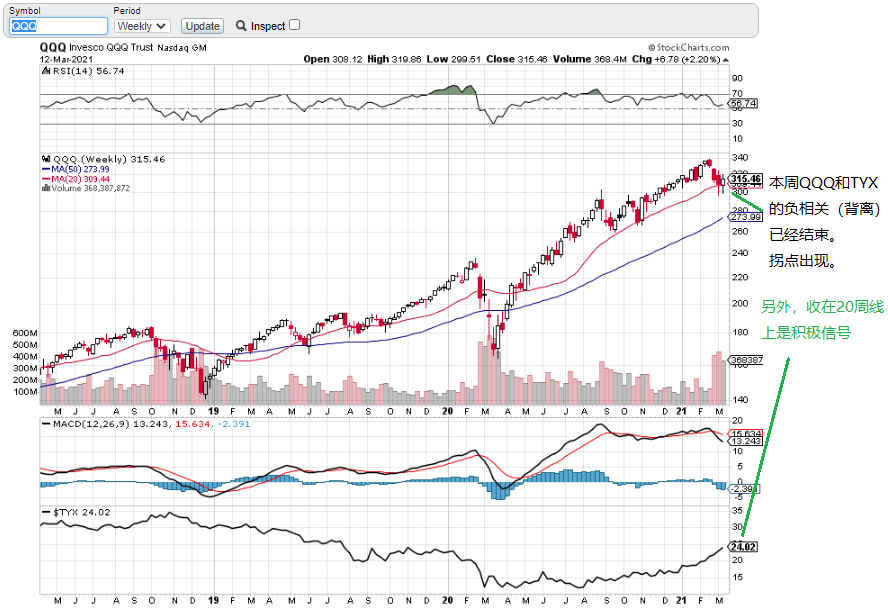Screen dimensions: 888x615
Task: Click the QQQ (Weekly) 315.46 legend label
Action: tap(109, 159)
